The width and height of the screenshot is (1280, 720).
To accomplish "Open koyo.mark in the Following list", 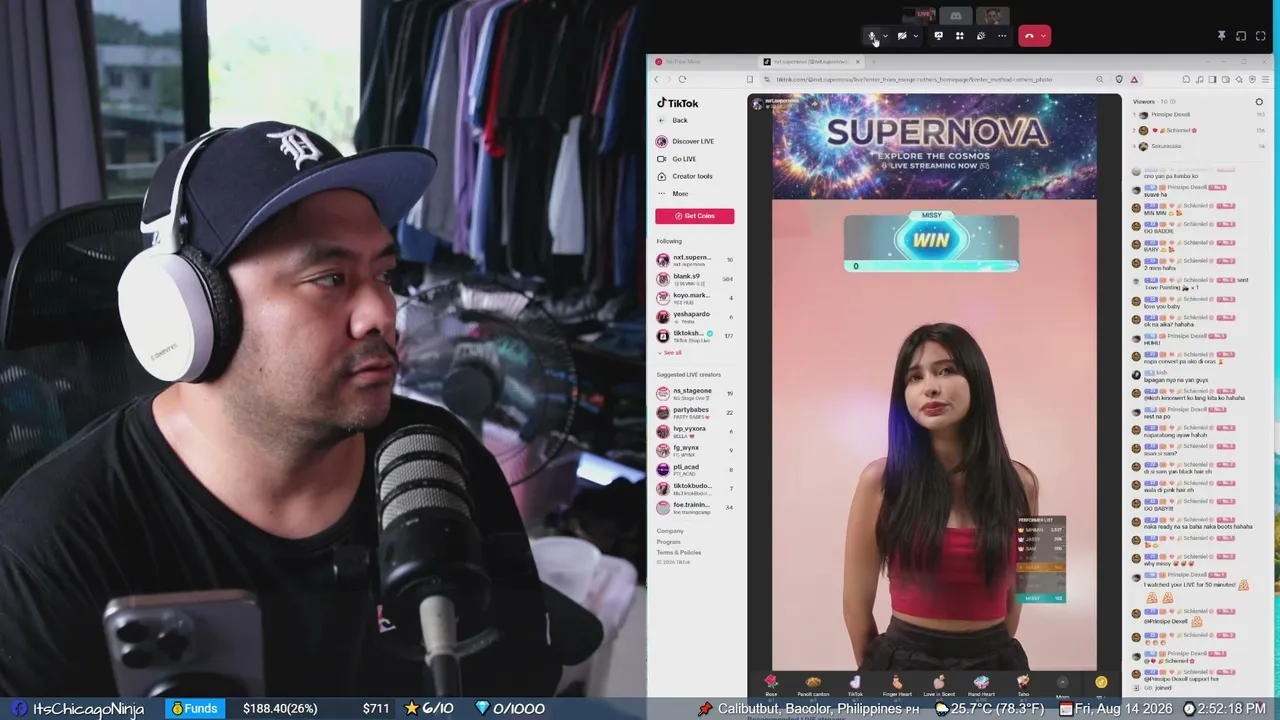I will click(695, 298).
